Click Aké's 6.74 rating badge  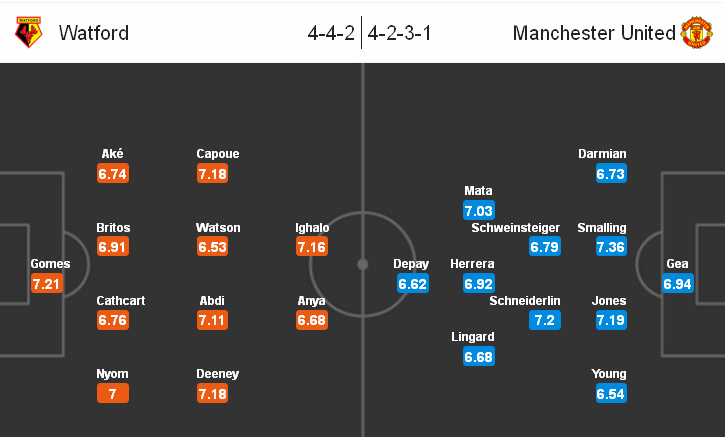tap(113, 174)
